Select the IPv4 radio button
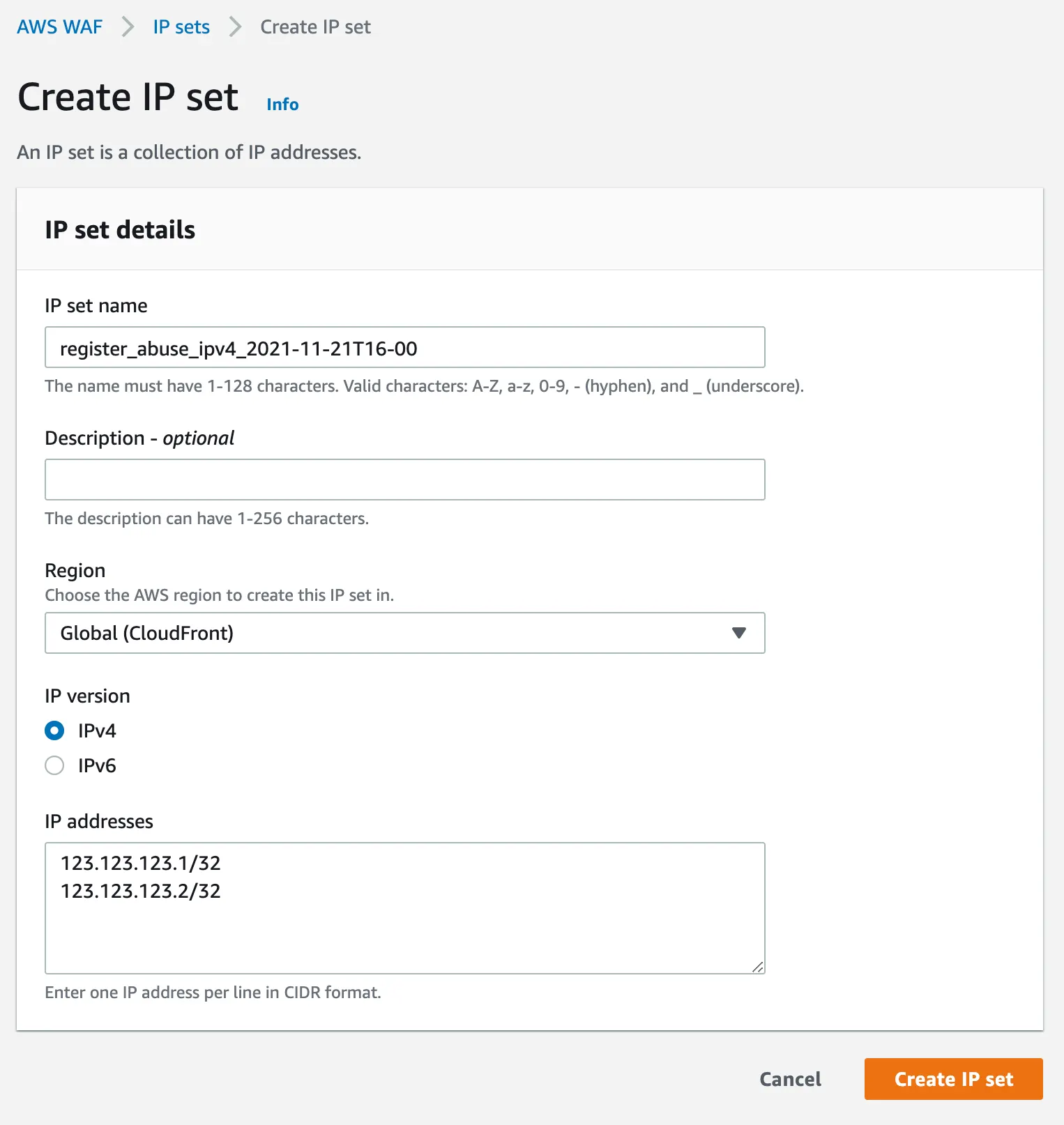The width and height of the screenshot is (1064, 1125). point(54,730)
